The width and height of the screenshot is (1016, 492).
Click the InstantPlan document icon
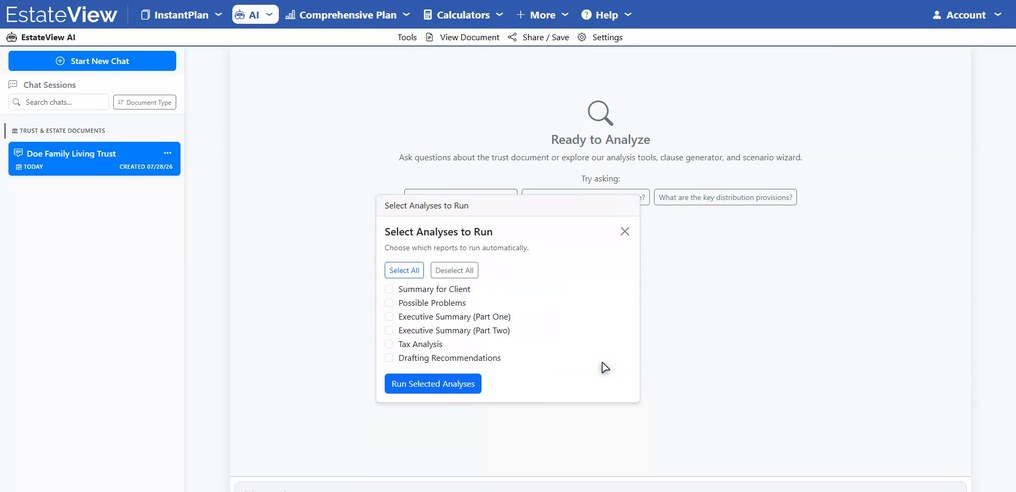145,15
